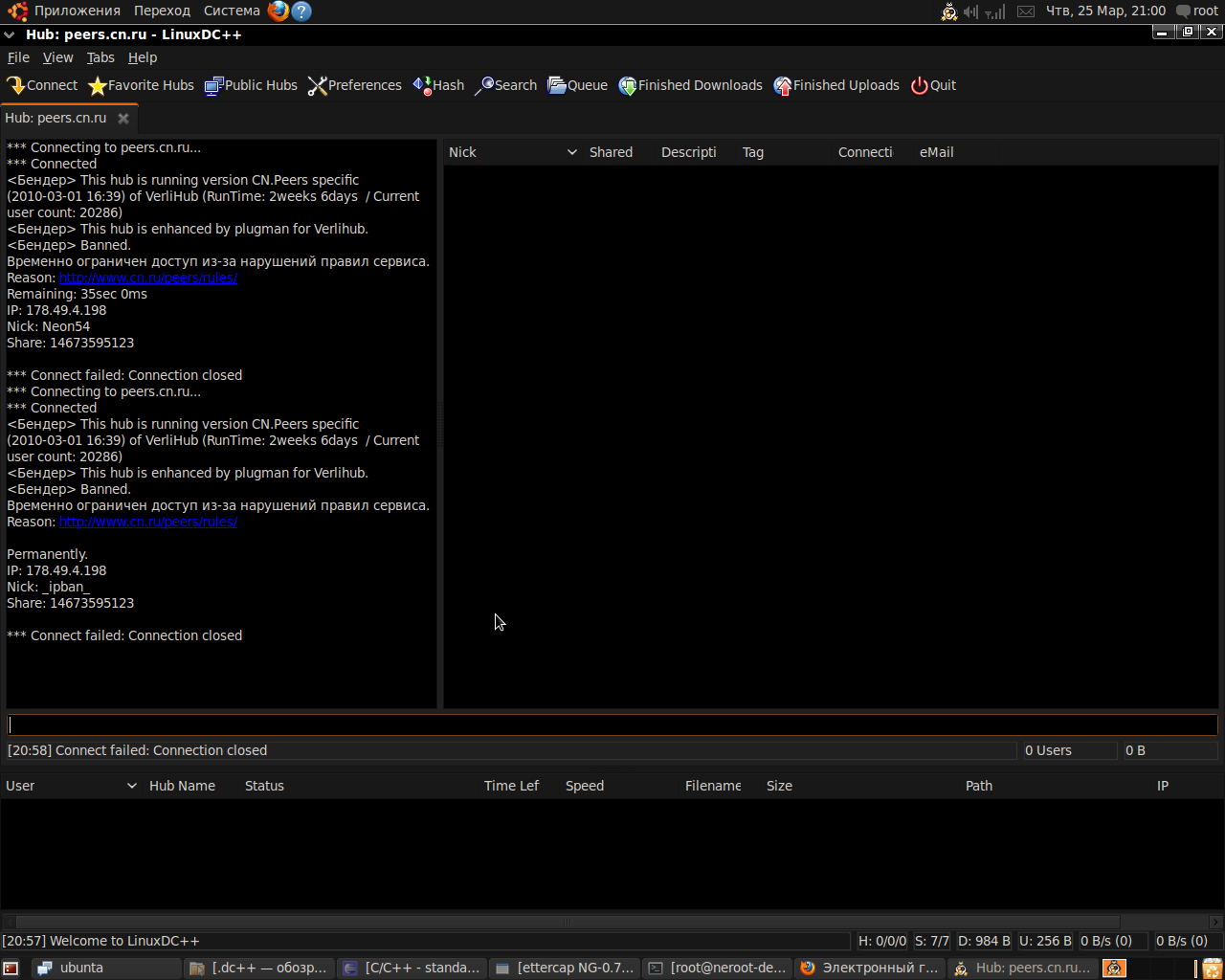Click the H: 0/0/0 status entry
Viewport: 1225px width, 980px height.
(x=881, y=941)
